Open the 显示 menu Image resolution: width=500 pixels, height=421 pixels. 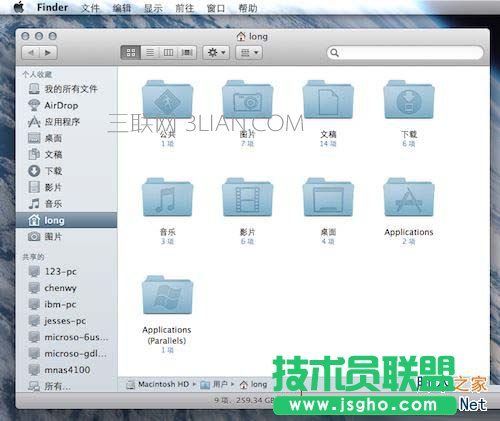point(153,8)
